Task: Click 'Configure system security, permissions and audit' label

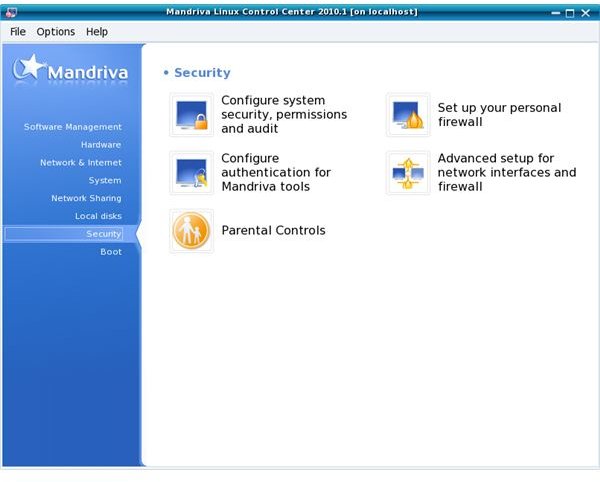Action: pos(284,114)
